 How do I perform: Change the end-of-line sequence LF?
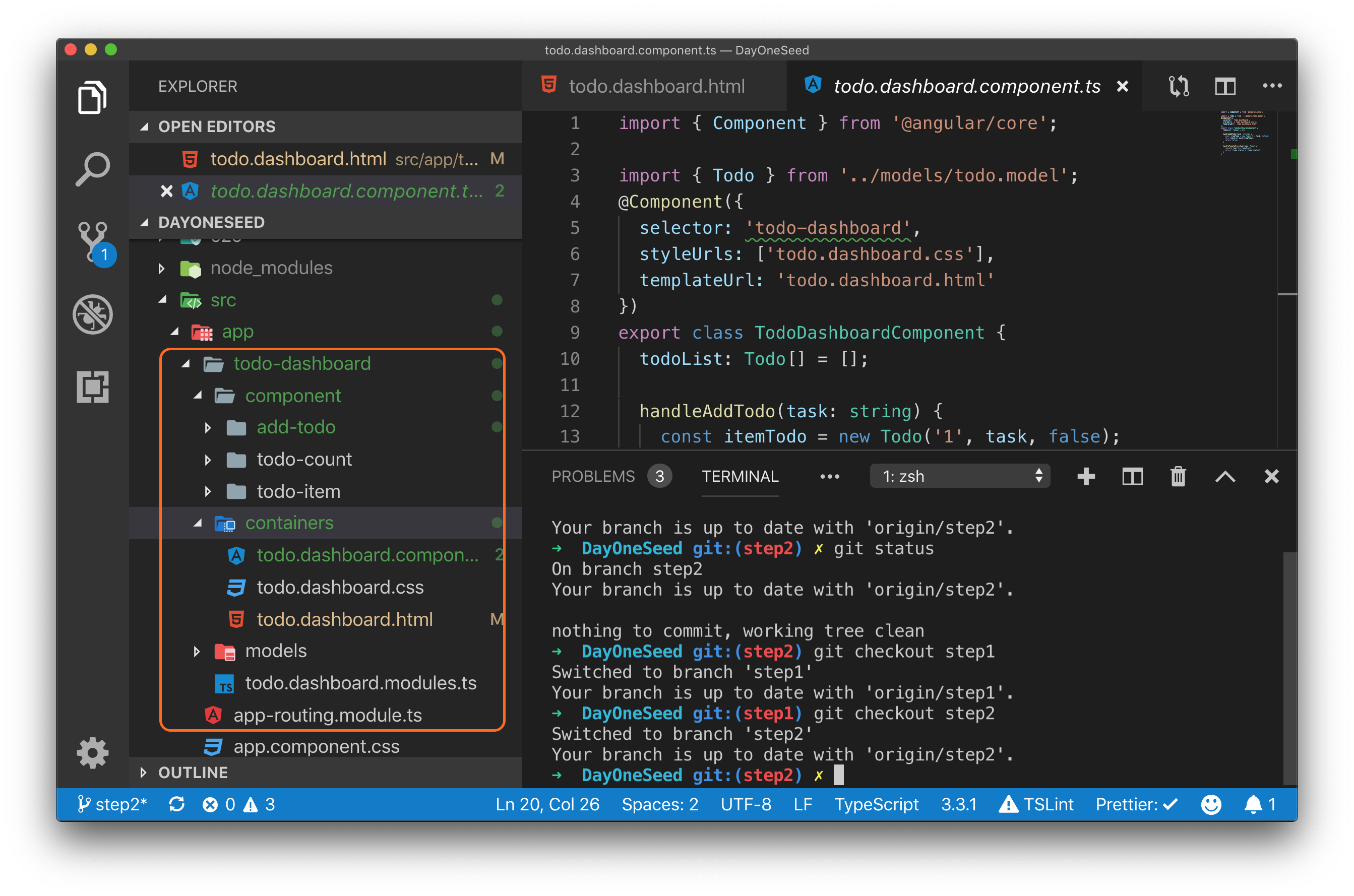click(803, 805)
